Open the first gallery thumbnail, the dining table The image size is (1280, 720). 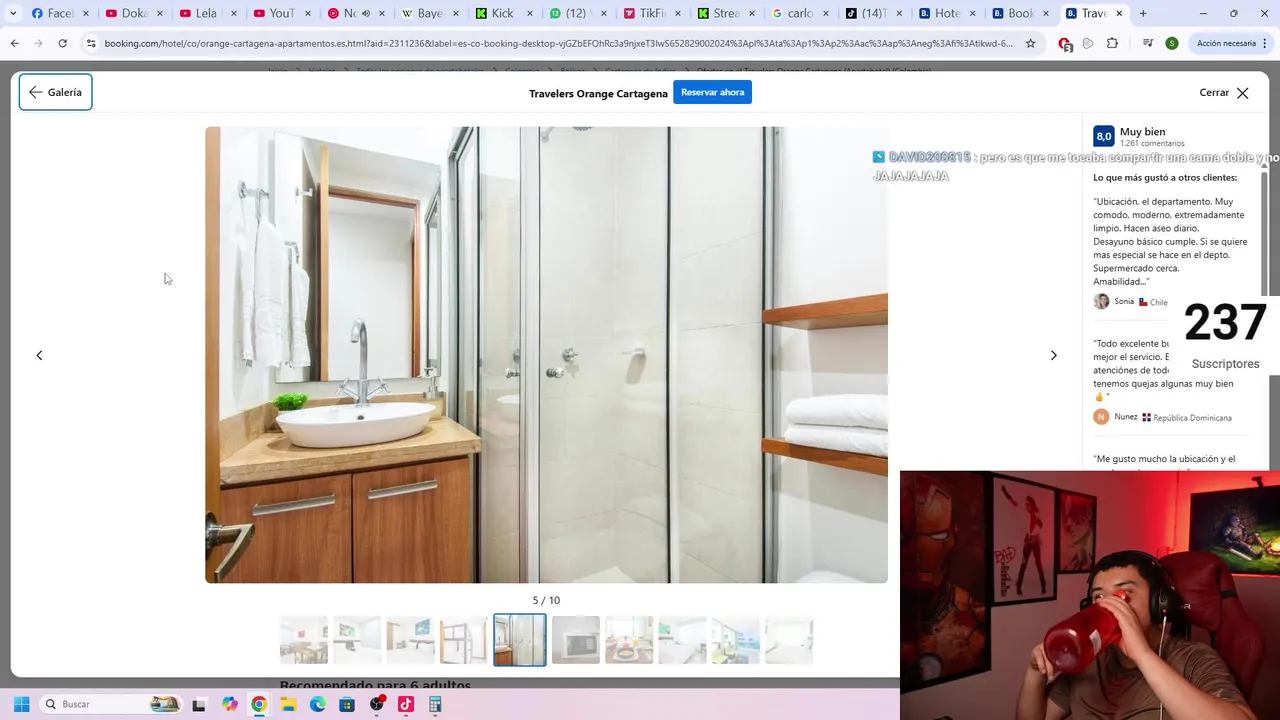[x=304, y=640]
